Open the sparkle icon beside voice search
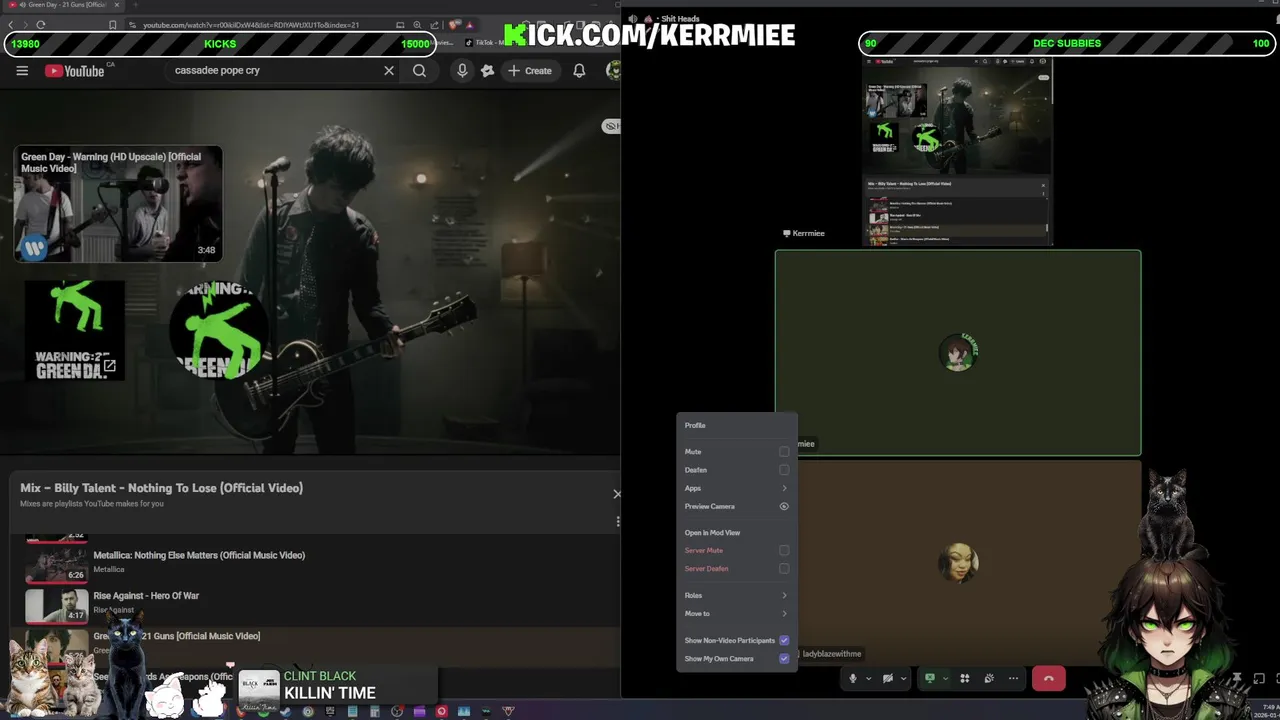 point(487,71)
